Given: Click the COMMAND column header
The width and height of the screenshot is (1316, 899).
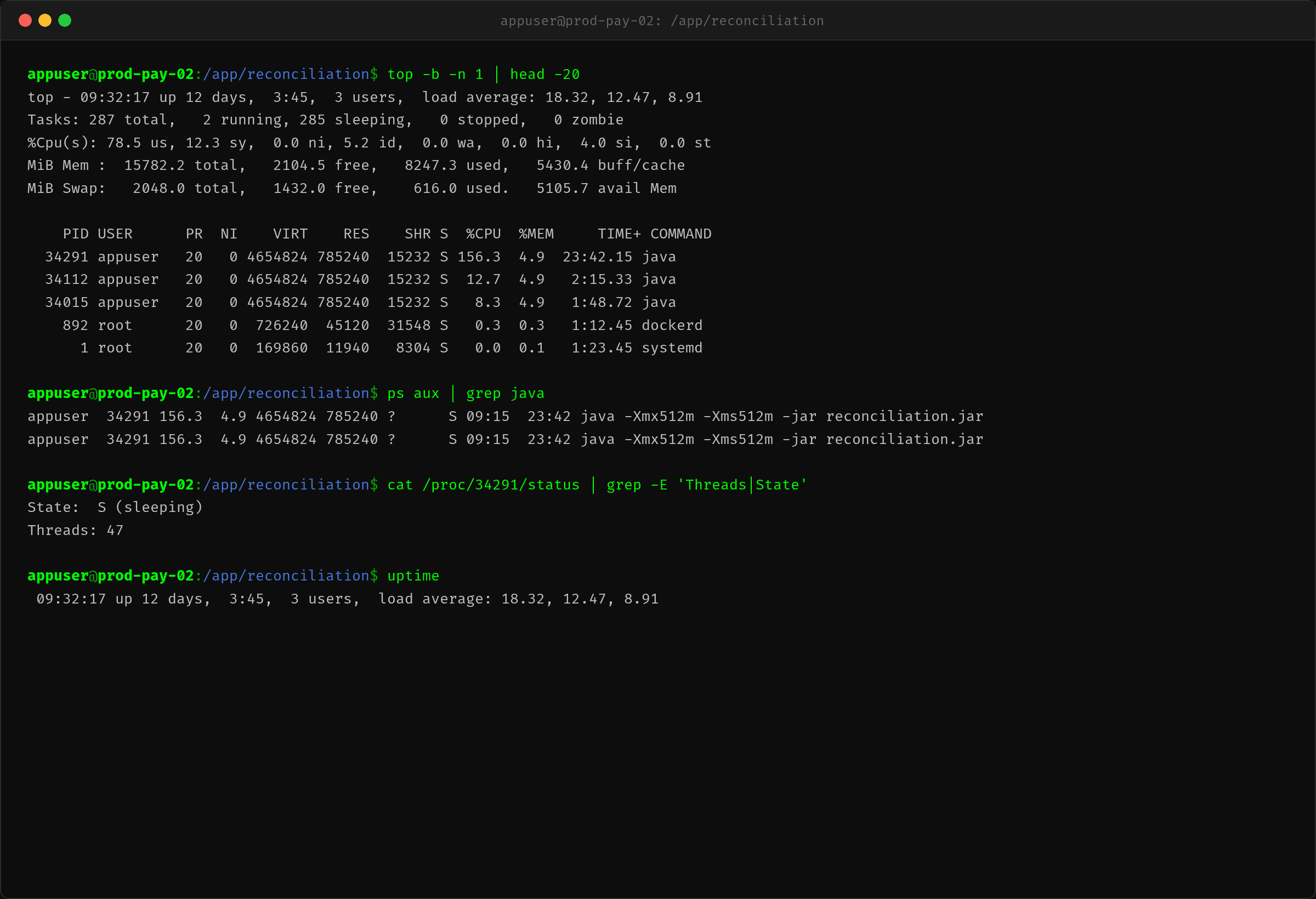Looking at the screenshot, I should tap(680, 234).
